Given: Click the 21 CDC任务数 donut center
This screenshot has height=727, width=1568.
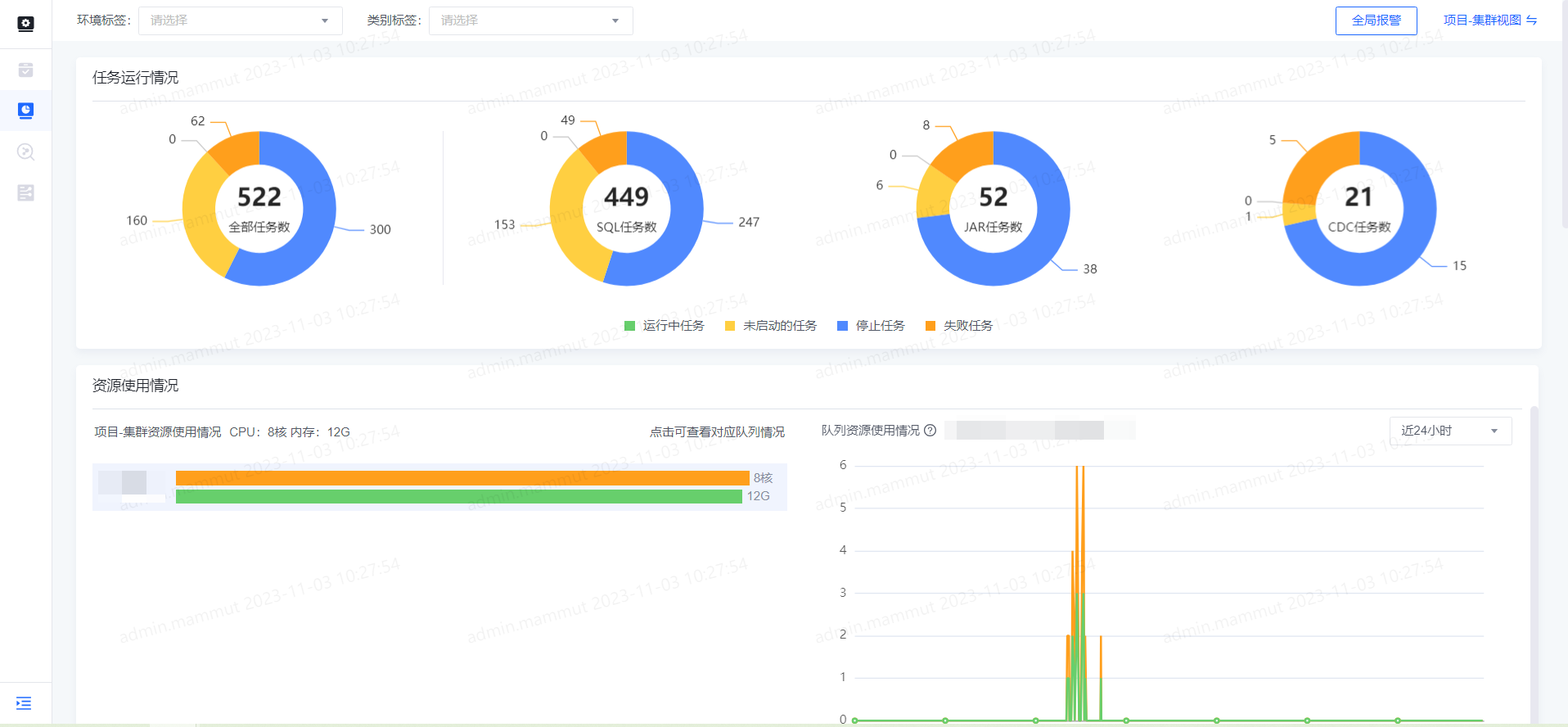Looking at the screenshot, I should tap(1359, 208).
